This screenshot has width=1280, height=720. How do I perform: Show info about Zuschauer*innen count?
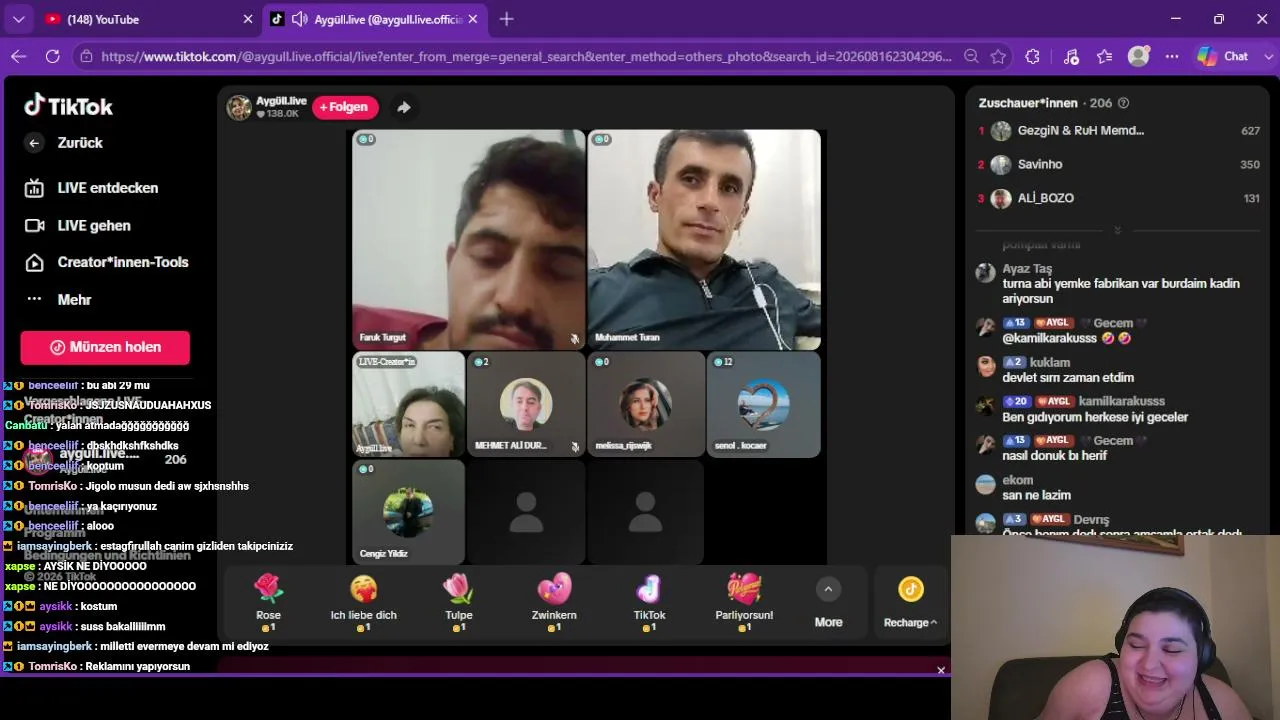pyautogui.click(x=1123, y=103)
